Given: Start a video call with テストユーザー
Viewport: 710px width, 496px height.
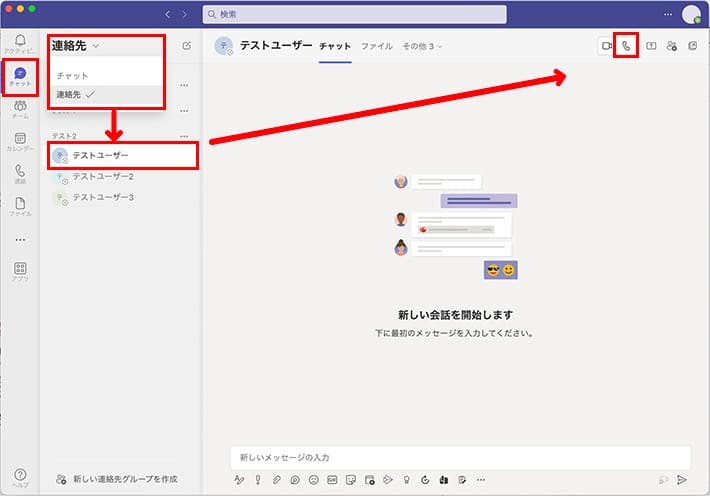Looking at the screenshot, I should 607,46.
